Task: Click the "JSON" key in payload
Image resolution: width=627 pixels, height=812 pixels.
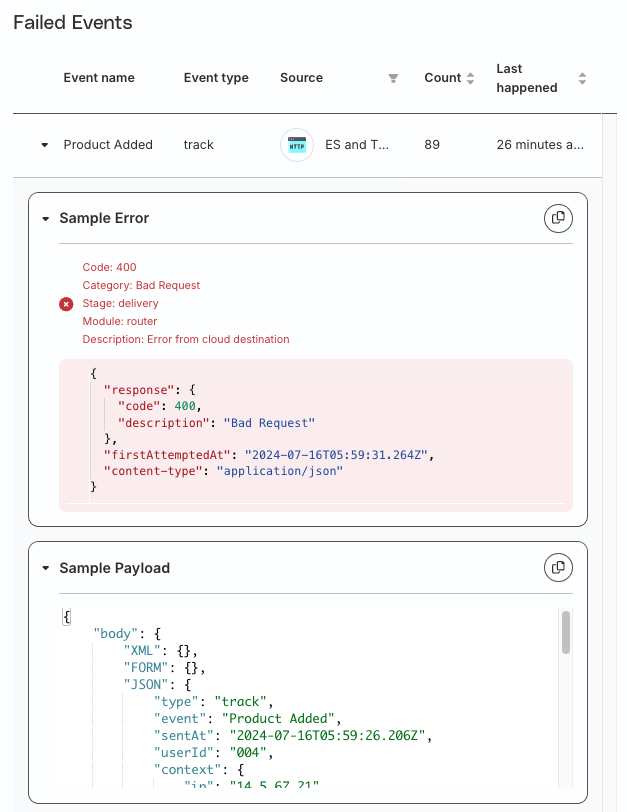Action: pyautogui.click(x=146, y=685)
